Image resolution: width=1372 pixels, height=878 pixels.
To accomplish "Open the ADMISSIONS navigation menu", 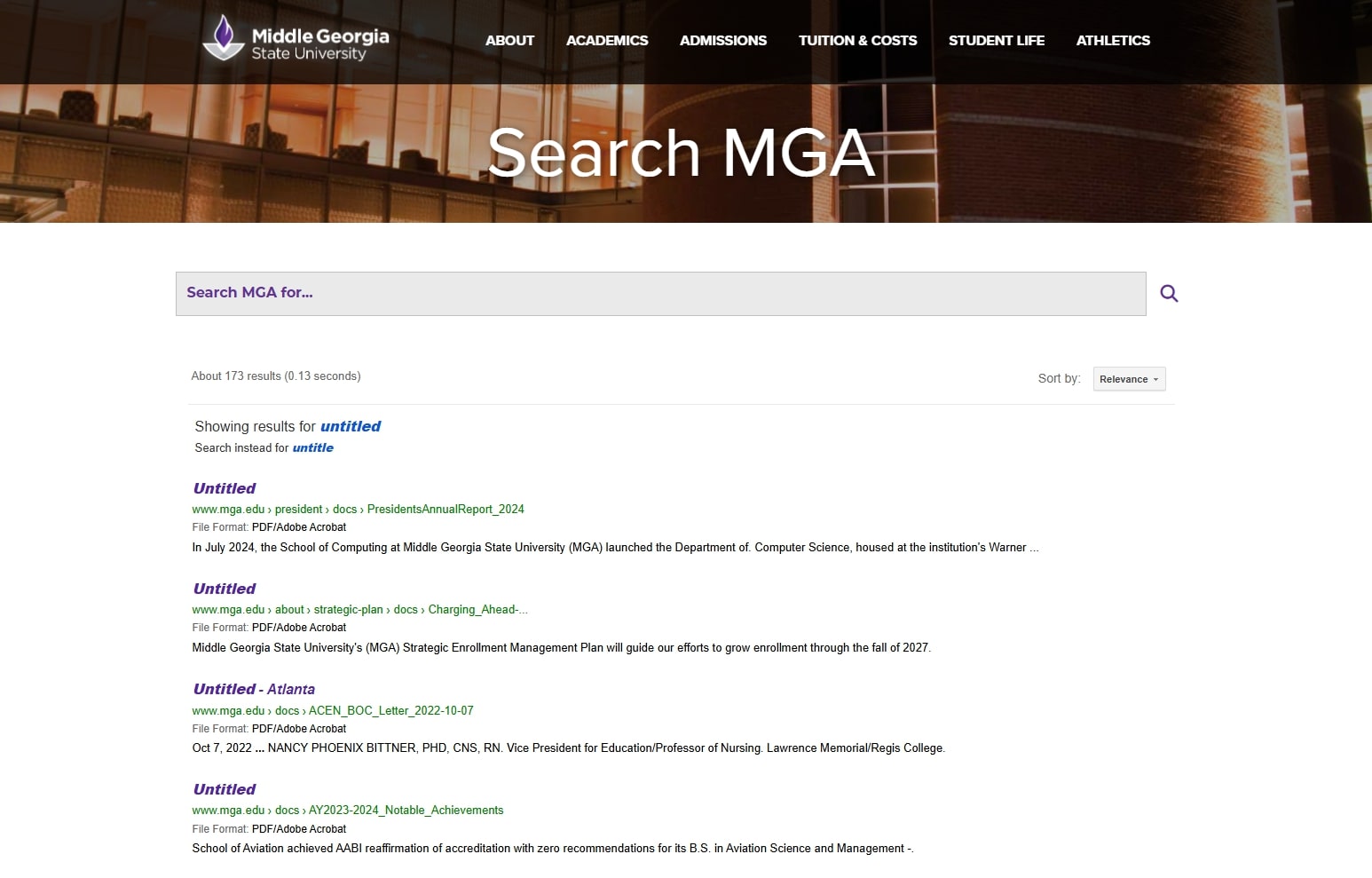I will click(x=722, y=40).
